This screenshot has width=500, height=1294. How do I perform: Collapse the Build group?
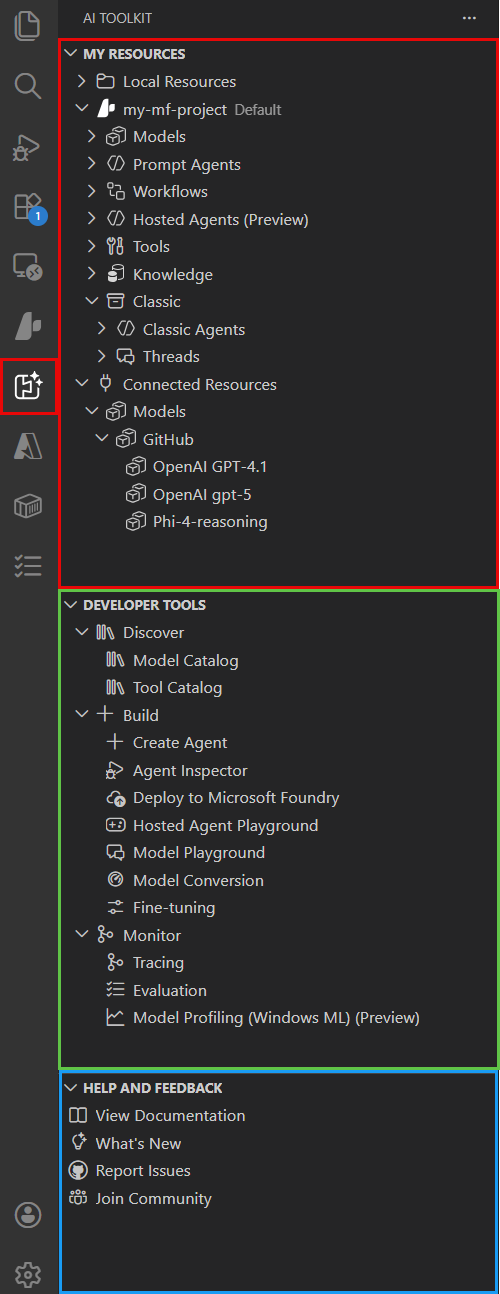pyautogui.click(x=82, y=715)
